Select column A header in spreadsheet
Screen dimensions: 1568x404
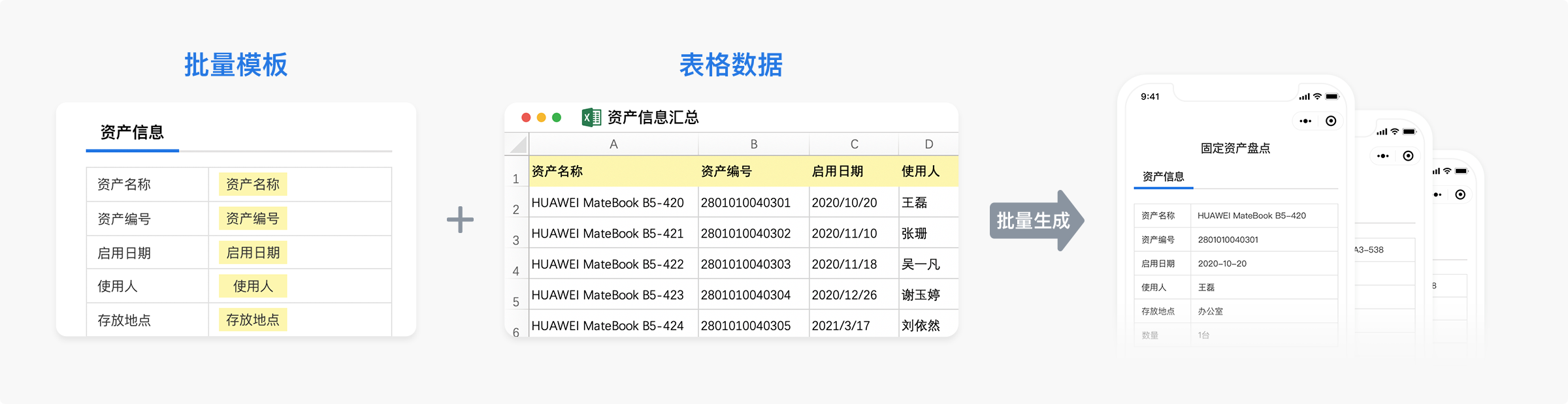pos(613,144)
